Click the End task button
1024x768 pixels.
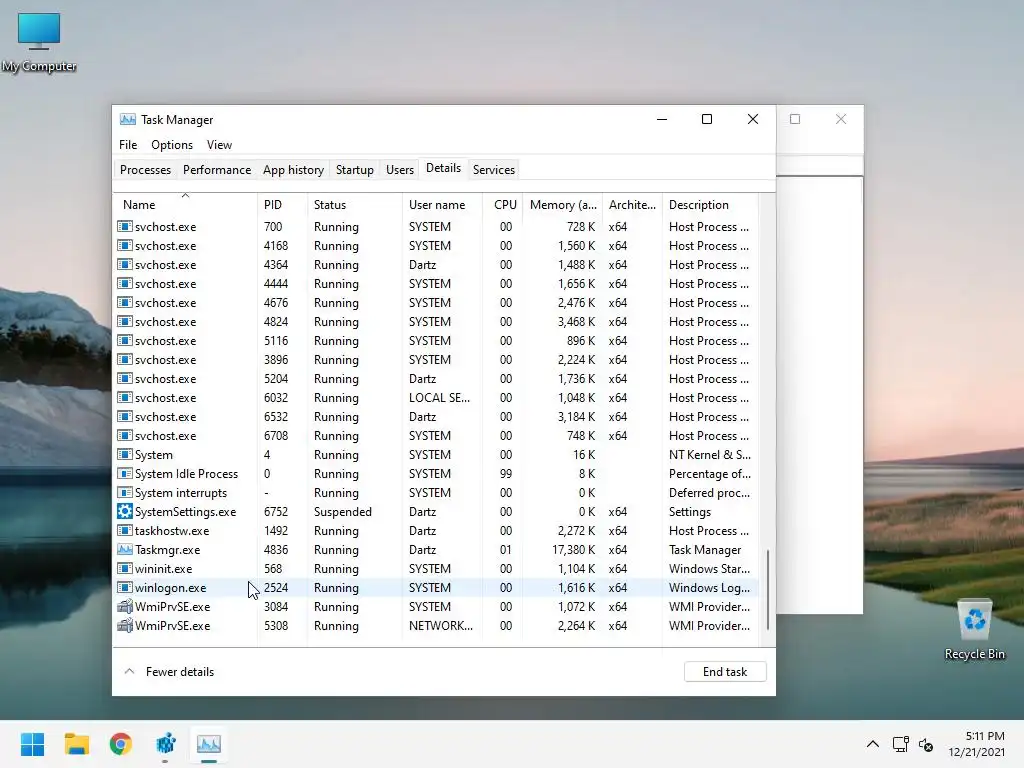click(725, 671)
